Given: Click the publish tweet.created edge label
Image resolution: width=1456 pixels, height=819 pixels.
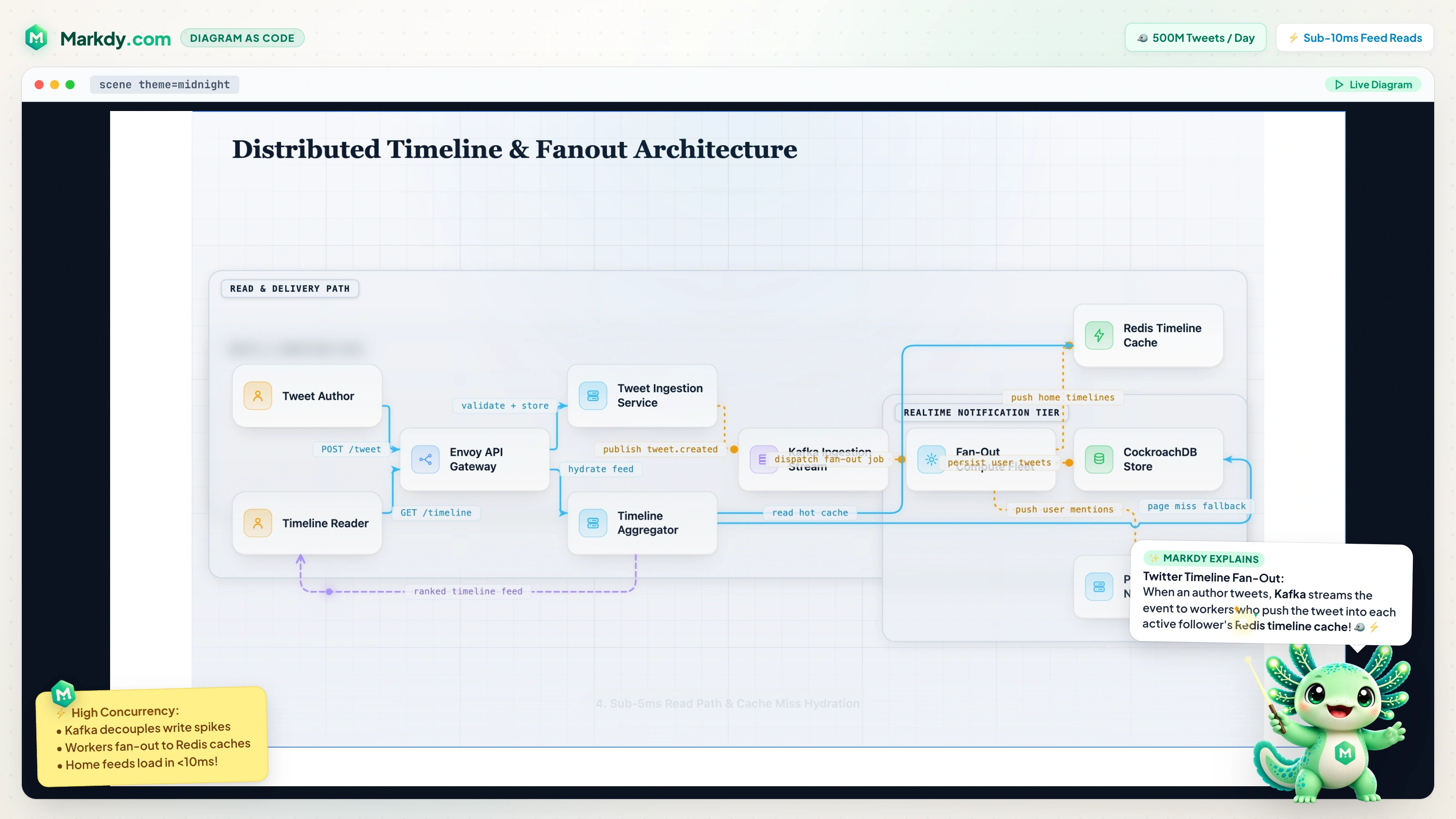Looking at the screenshot, I should [660, 449].
